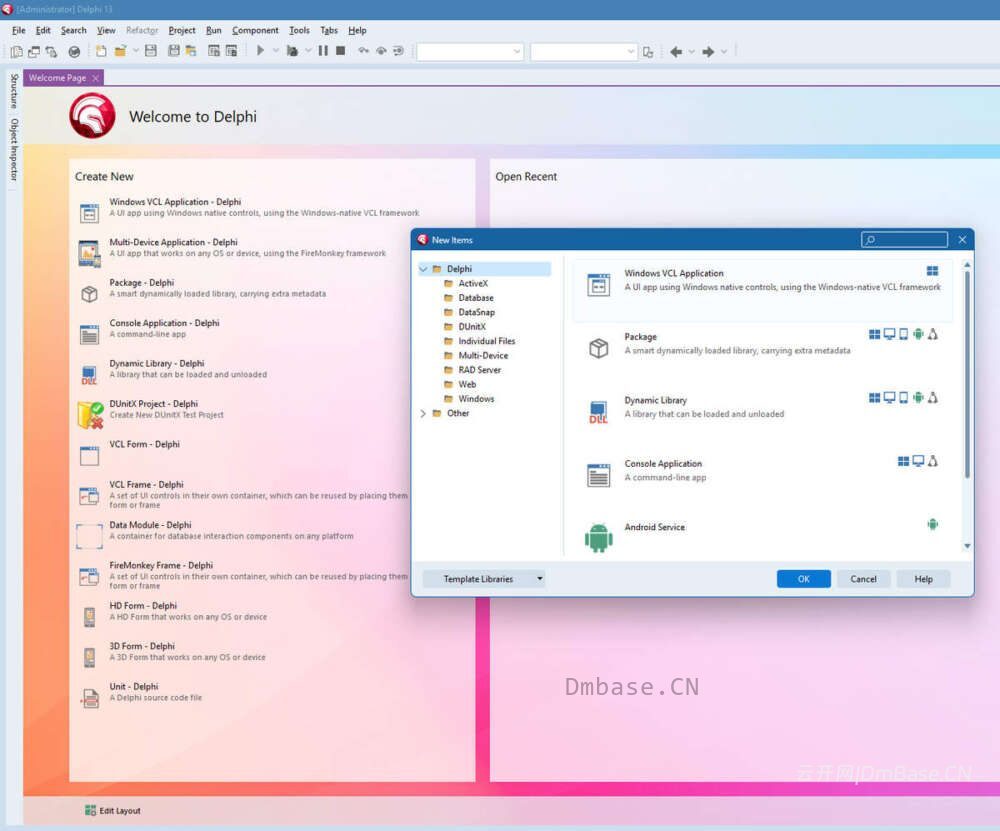Select the Database folder in New Items tree

pos(476,298)
